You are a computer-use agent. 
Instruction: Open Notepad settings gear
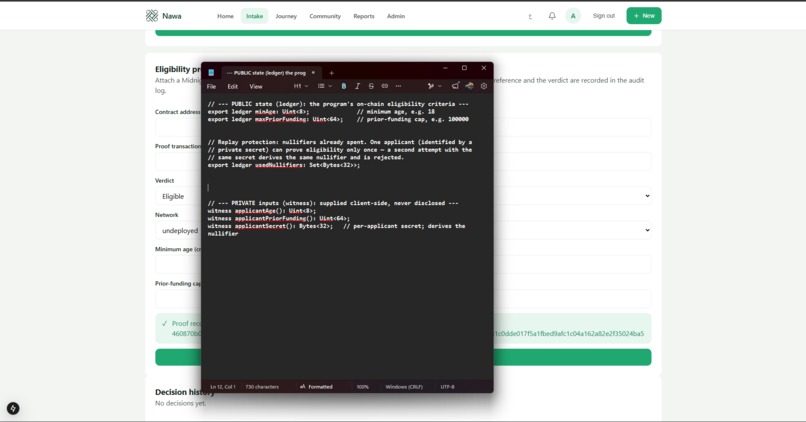click(x=484, y=86)
